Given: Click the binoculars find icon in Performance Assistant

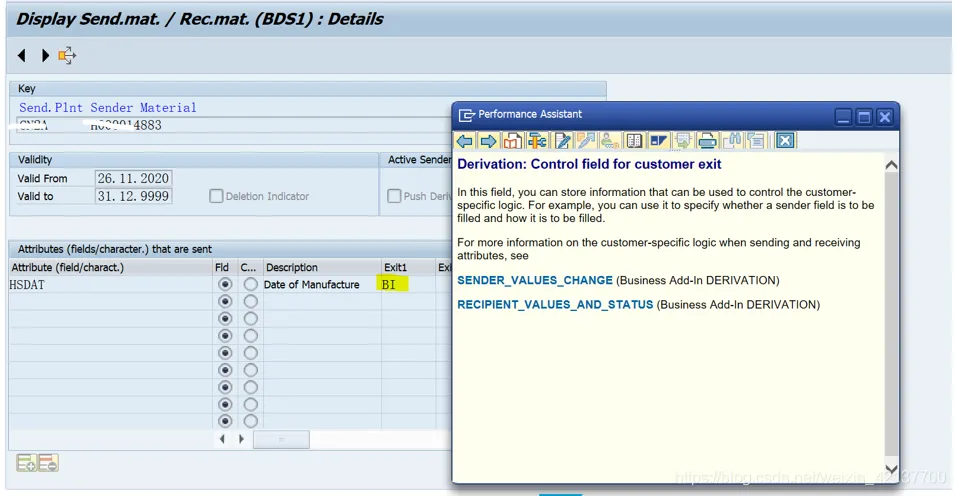Looking at the screenshot, I should click(x=732, y=141).
